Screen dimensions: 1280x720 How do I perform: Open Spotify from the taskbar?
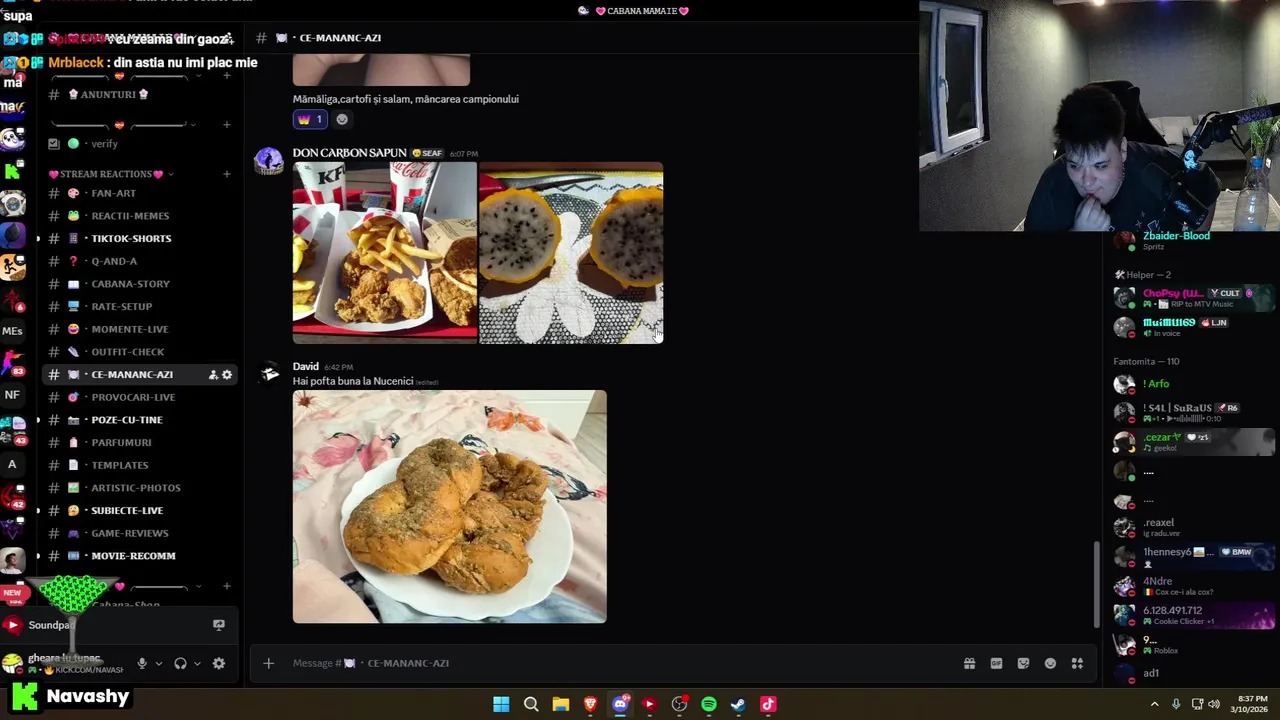709,704
